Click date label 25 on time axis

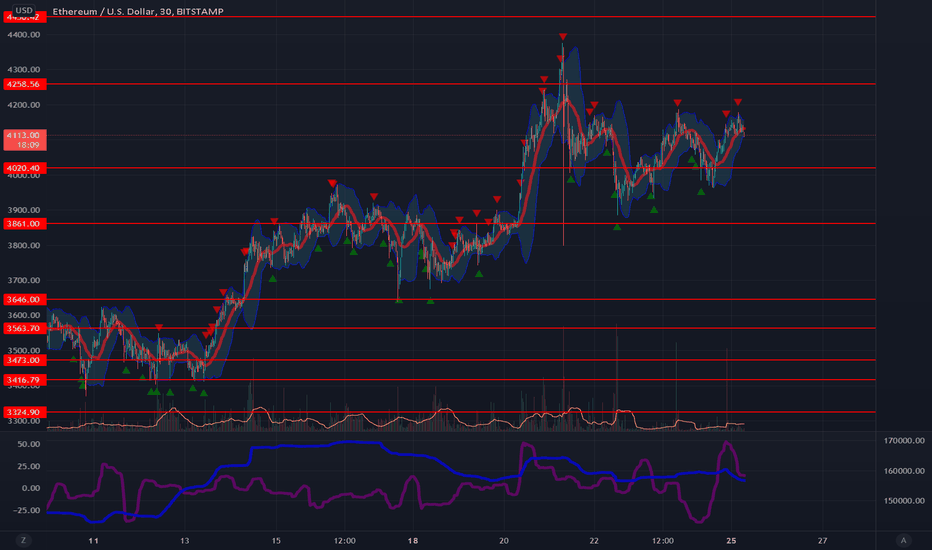(x=731, y=540)
